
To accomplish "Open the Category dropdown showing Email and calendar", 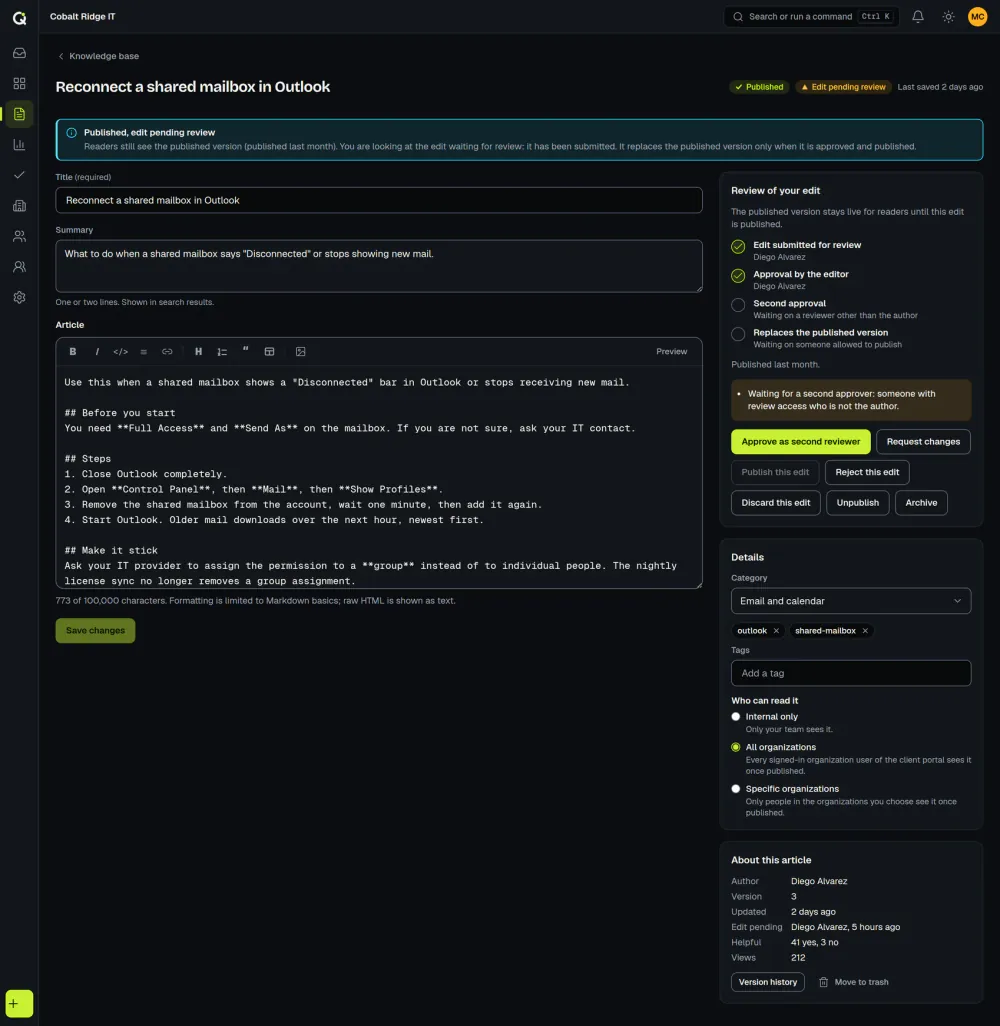I will pyautogui.click(x=851, y=601).
